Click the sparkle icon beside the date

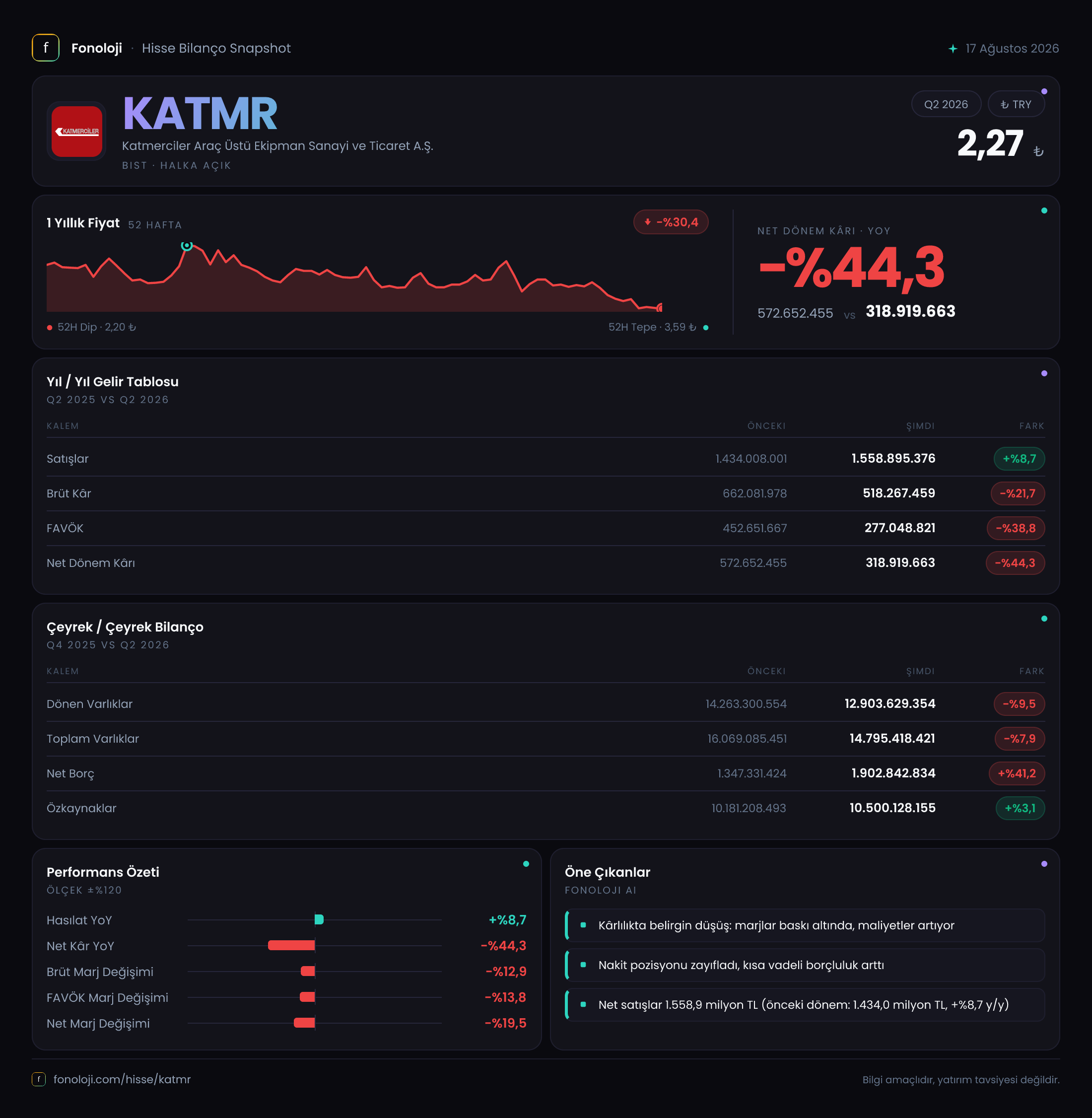(x=953, y=49)
